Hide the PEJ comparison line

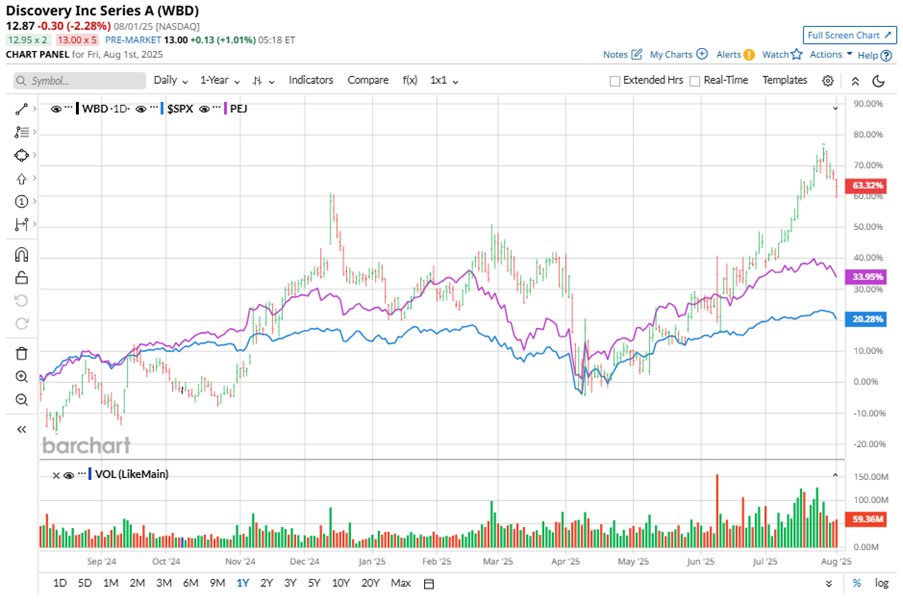[x=204, y=109]
